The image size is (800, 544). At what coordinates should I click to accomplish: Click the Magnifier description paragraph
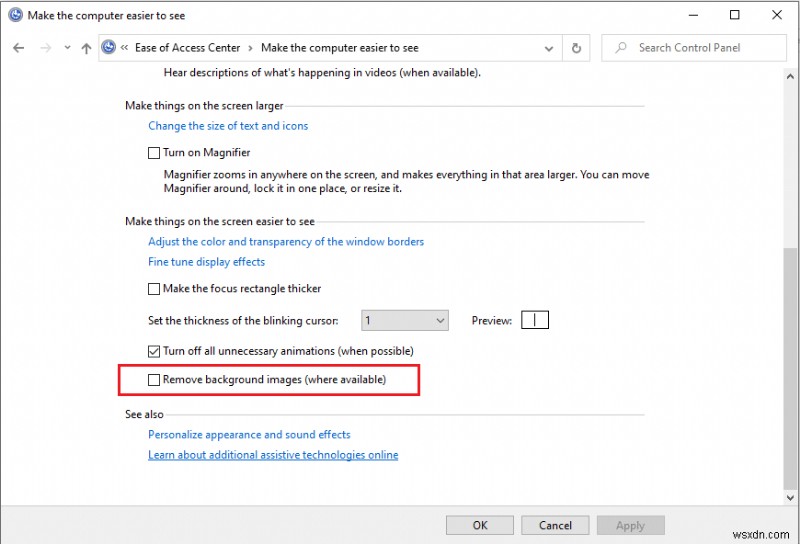pyautogui.click(x=406, y=182)
